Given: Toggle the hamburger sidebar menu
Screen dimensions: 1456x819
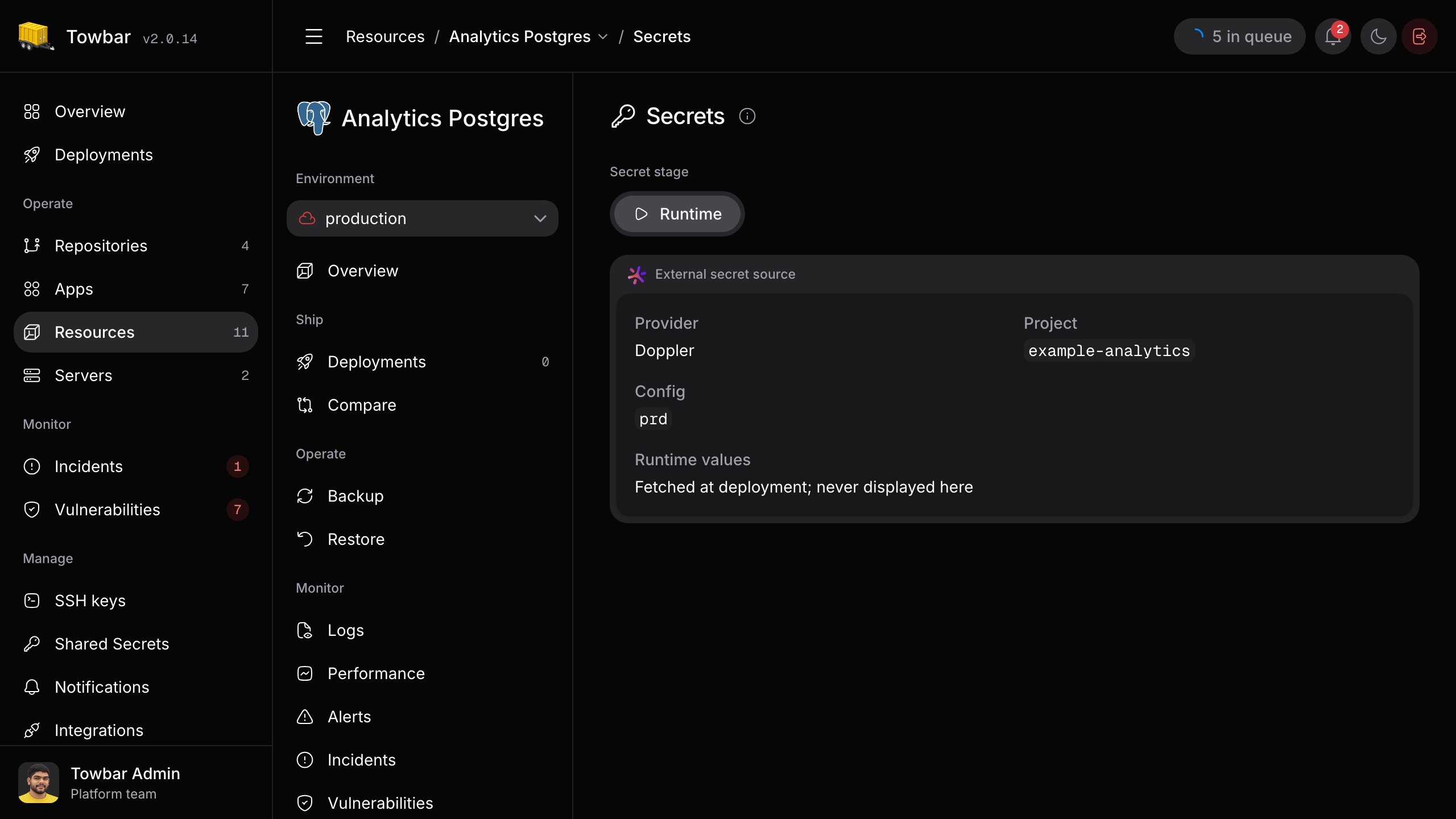Looking at the screenshot, I should point(313,36).
